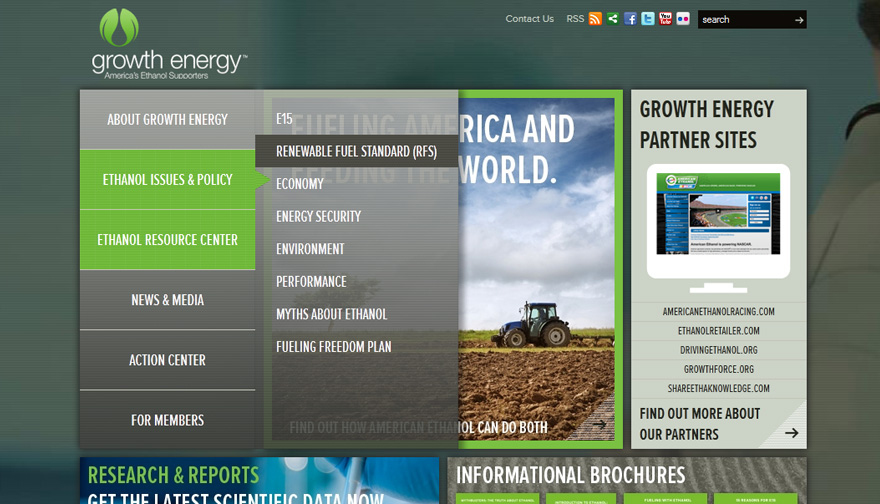
Task: Open GrowthForce.org partner link
Action: 718,369
